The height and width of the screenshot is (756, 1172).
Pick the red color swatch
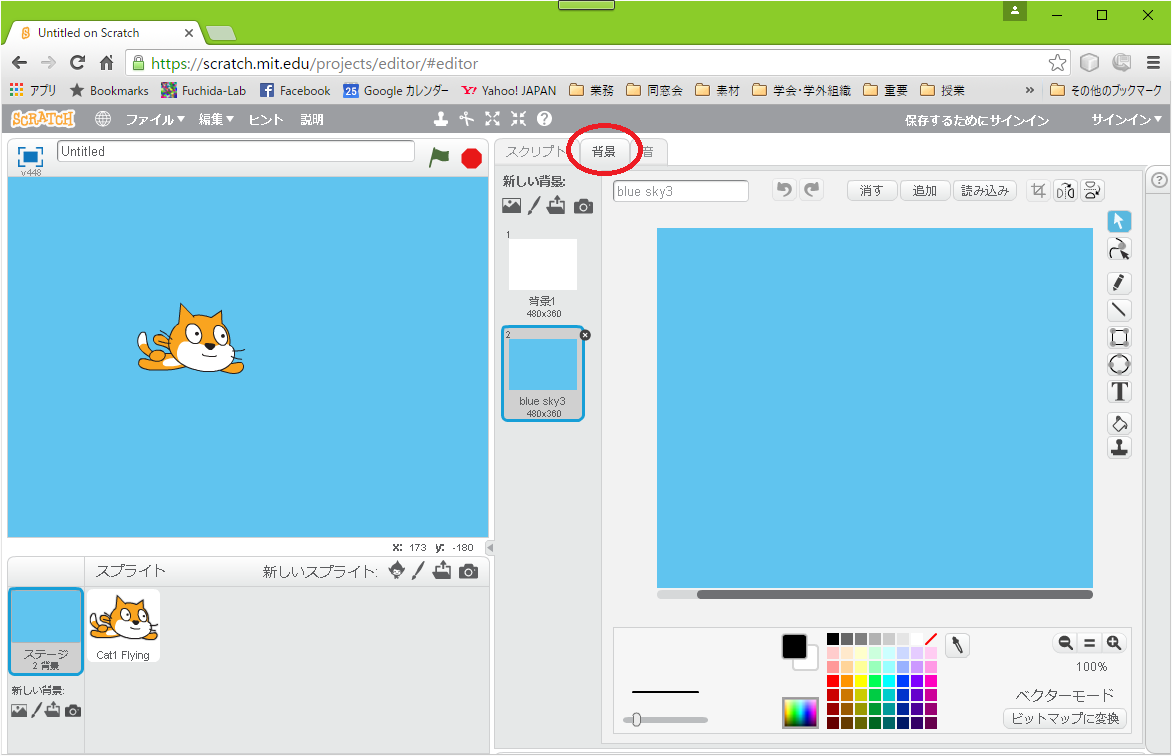click(x=833, y=681)
